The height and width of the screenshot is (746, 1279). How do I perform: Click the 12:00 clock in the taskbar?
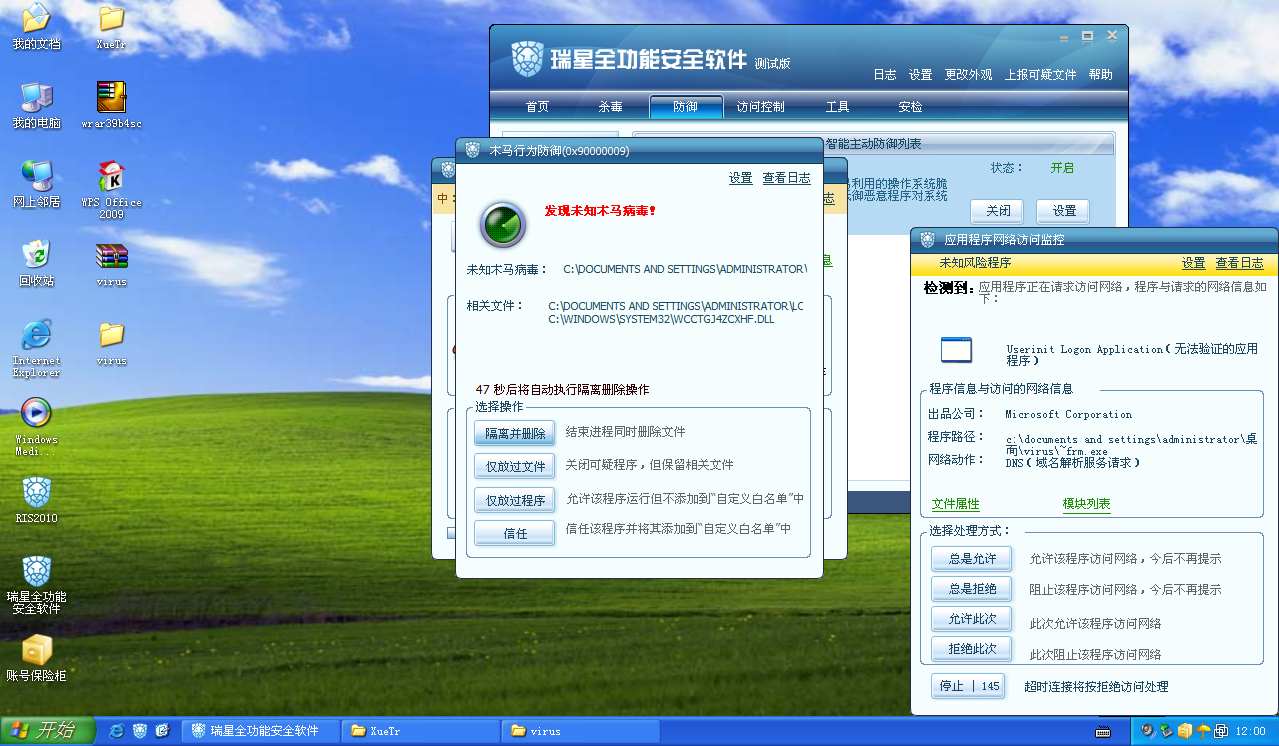coord(1250,731)
